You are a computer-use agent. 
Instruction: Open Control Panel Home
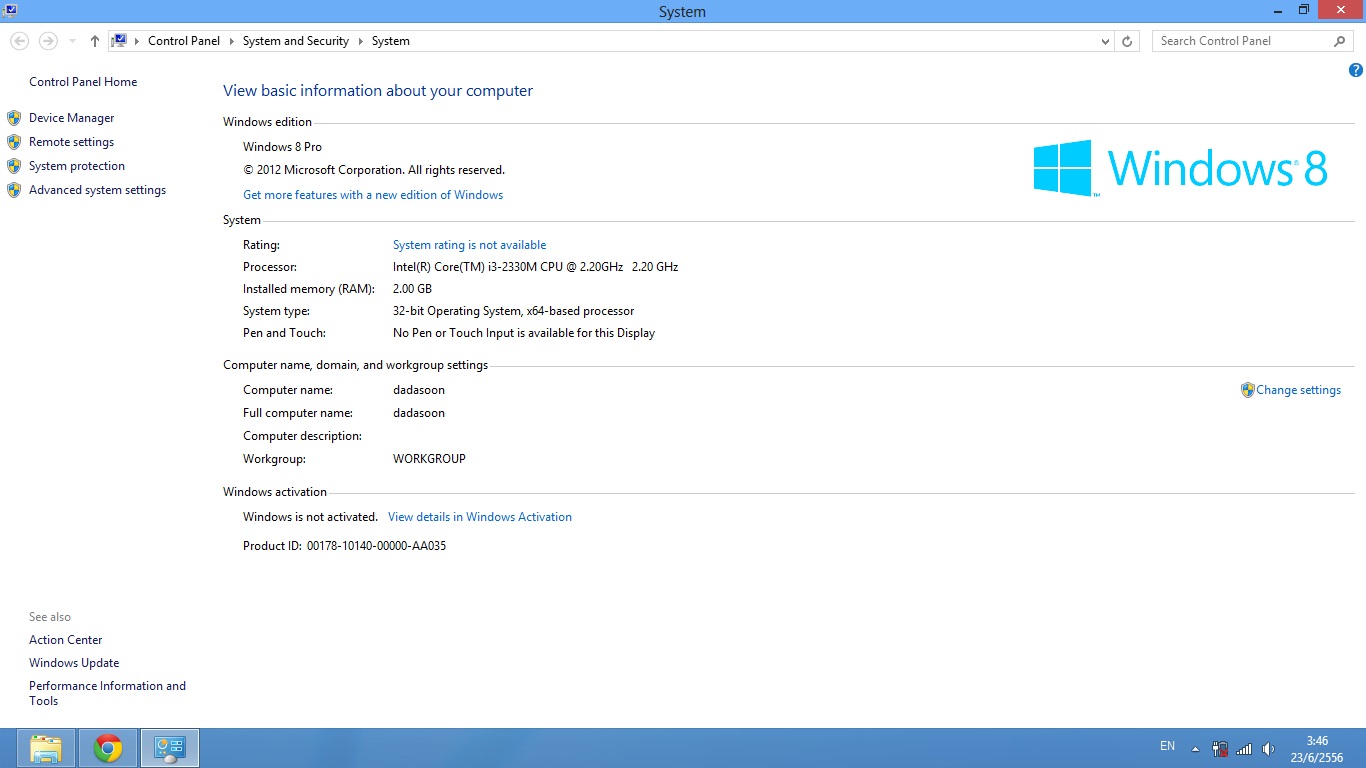83,82
